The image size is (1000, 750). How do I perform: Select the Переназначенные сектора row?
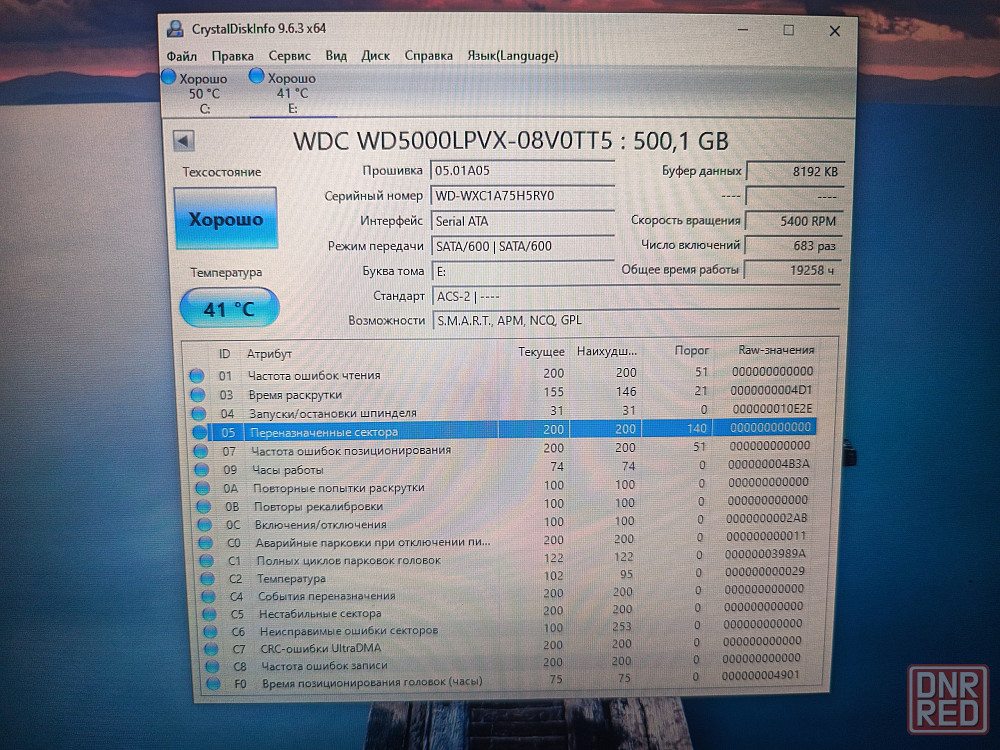tap(503, 430)
